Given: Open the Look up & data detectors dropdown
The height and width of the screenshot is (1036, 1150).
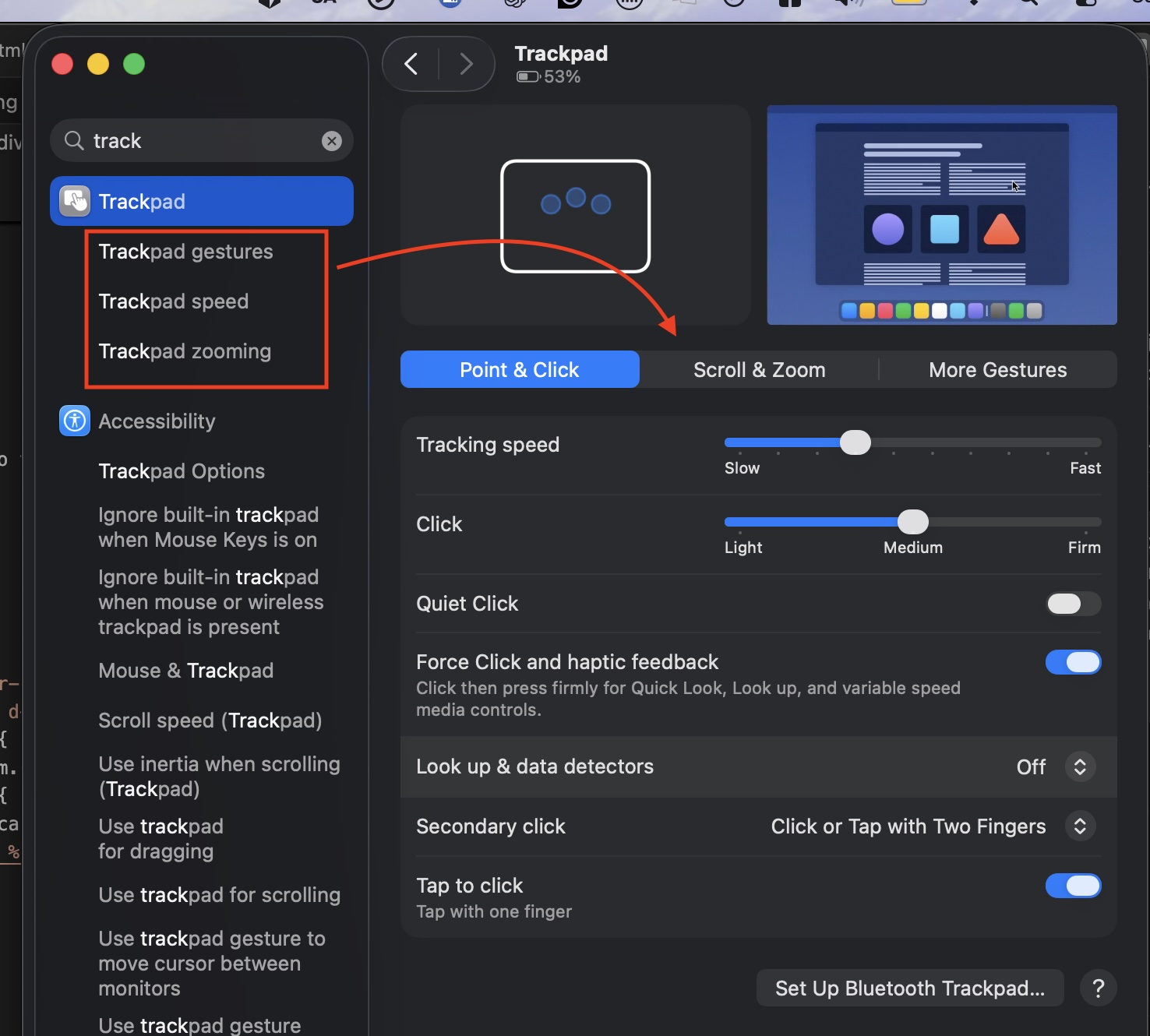Looking at the screenshot, I should tap(1080, 766).
